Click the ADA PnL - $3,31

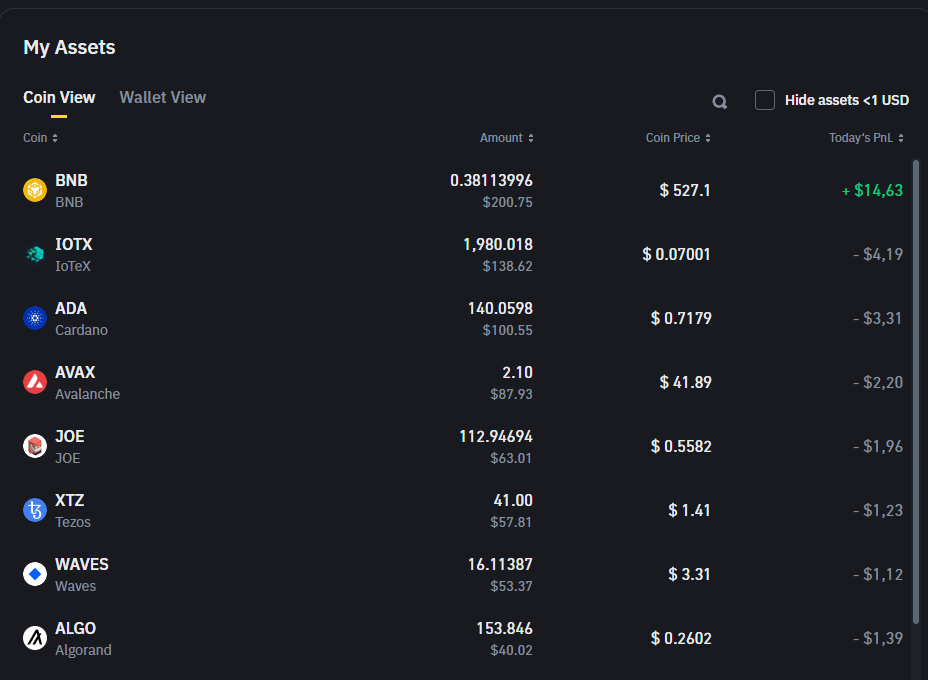(x=877, y=318)
